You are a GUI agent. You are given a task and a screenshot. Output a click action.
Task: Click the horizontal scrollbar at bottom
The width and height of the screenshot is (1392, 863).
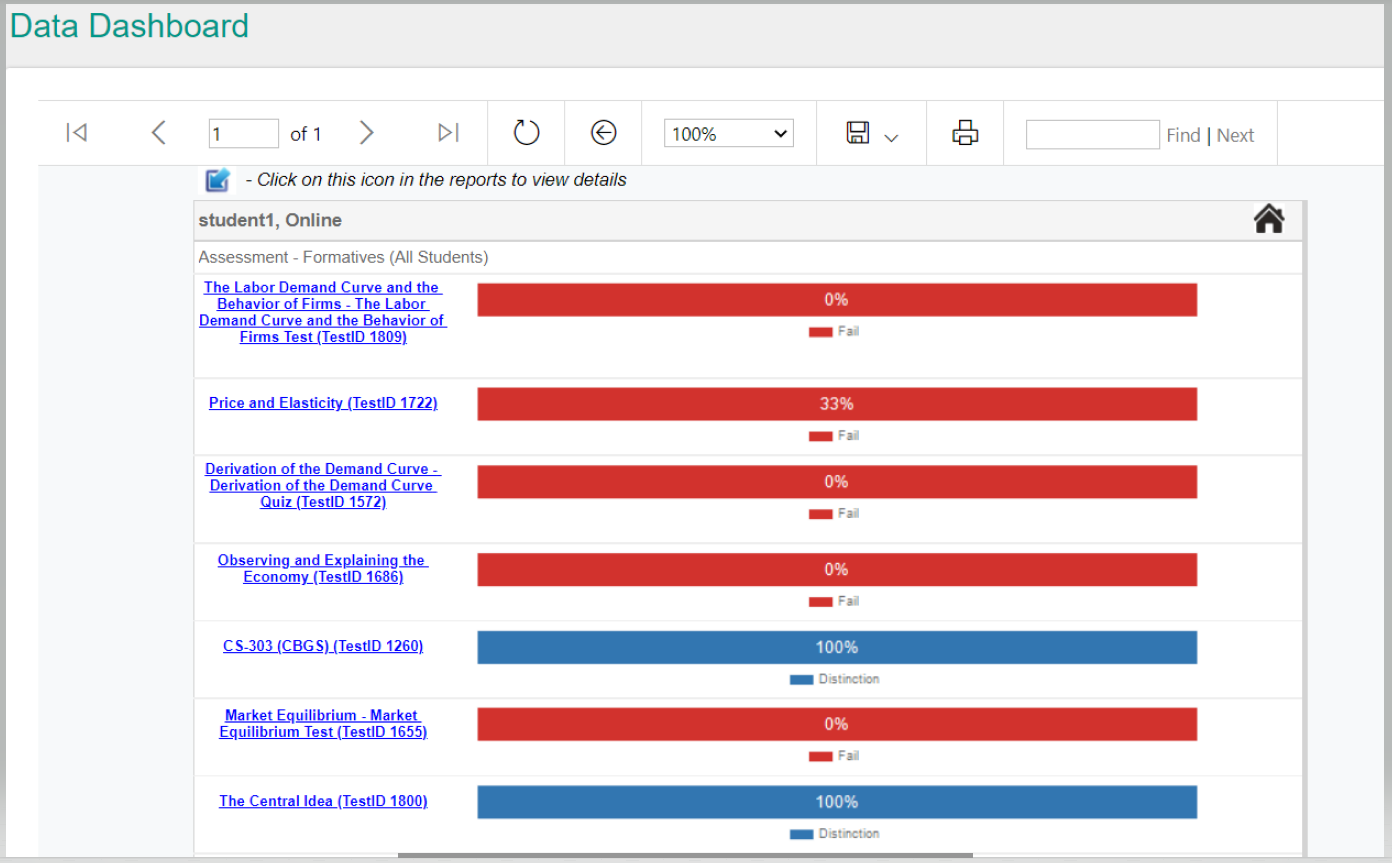(685, 856)
